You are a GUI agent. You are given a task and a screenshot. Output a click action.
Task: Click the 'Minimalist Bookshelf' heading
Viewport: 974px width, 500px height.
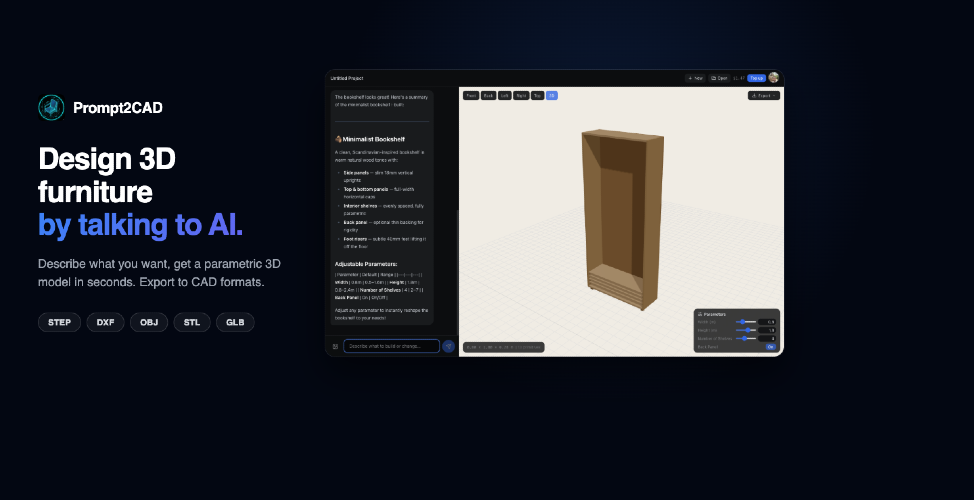(374, 139)
